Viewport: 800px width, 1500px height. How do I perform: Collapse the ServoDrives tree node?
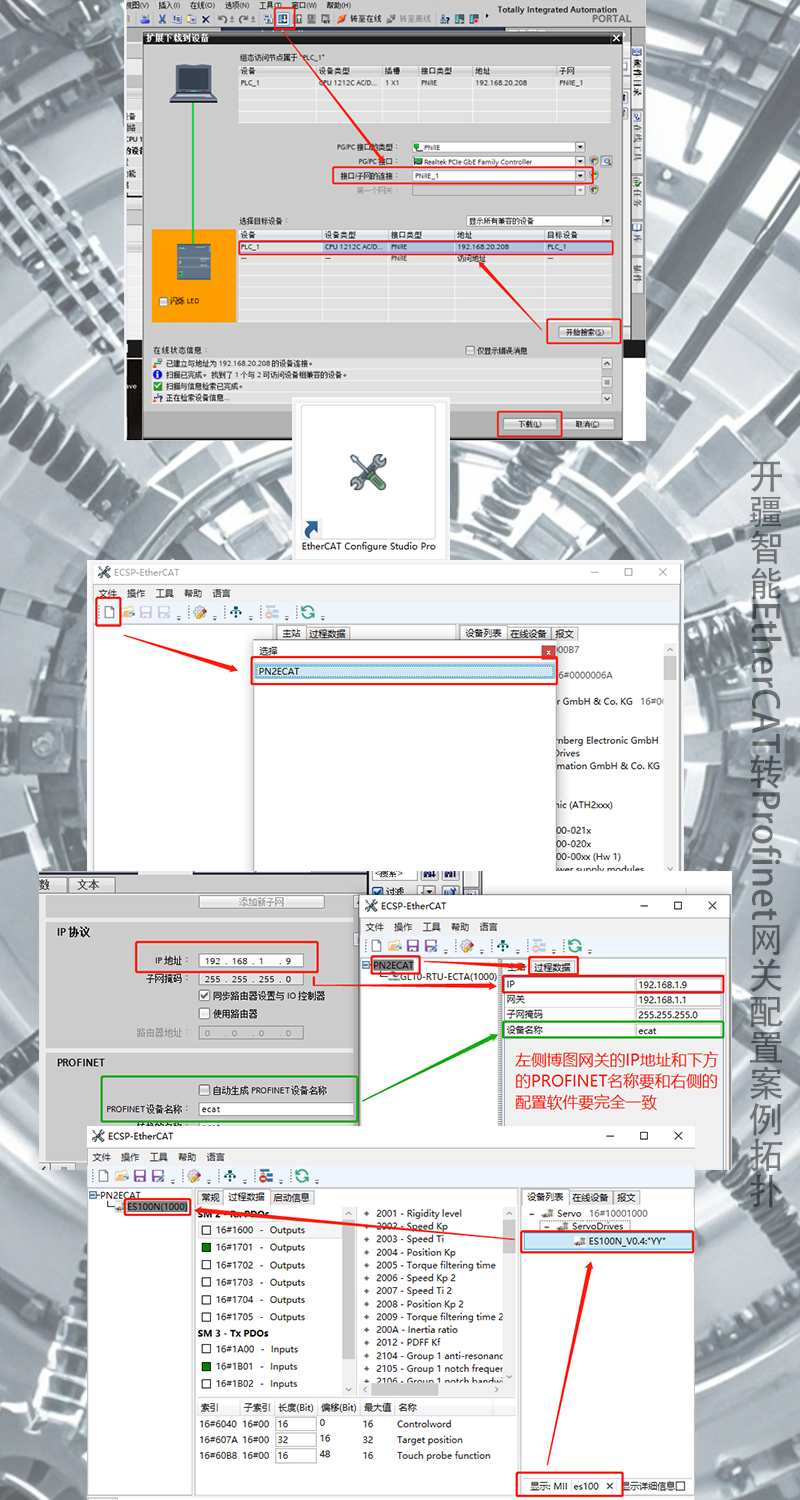pos(546,1226)
